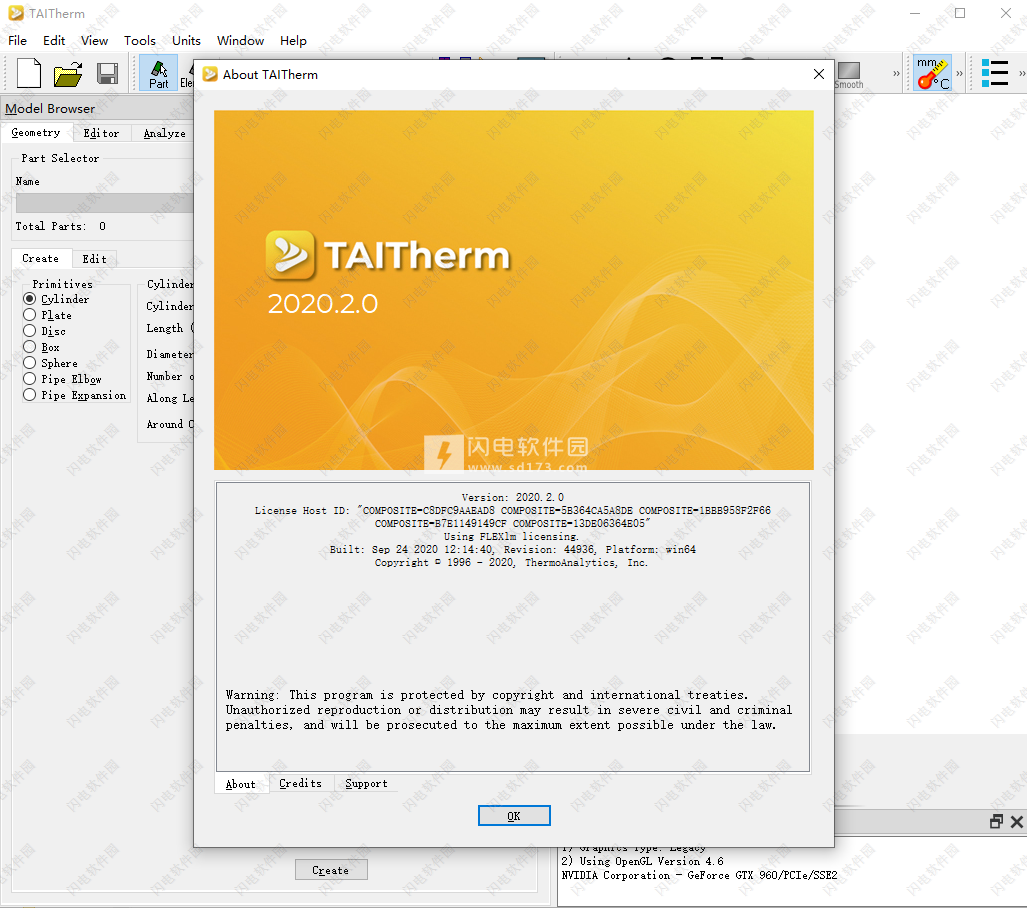The height and width of the screenshot is (908, 1027).
Task: Click the TAITherm splash banner image
Action: click(514, 290)
